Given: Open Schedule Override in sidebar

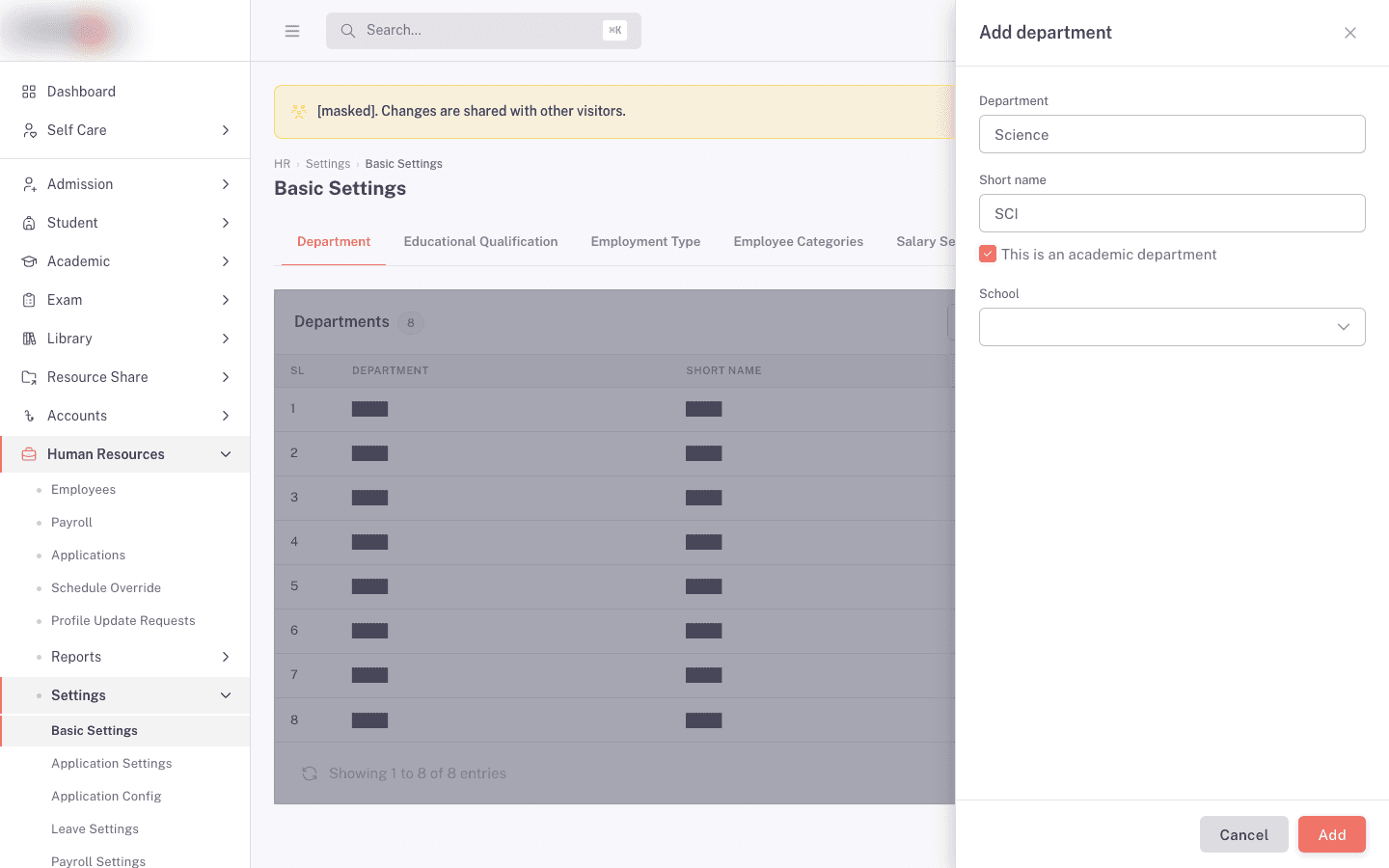Looking at the screenshot, I should pos(106,588).
